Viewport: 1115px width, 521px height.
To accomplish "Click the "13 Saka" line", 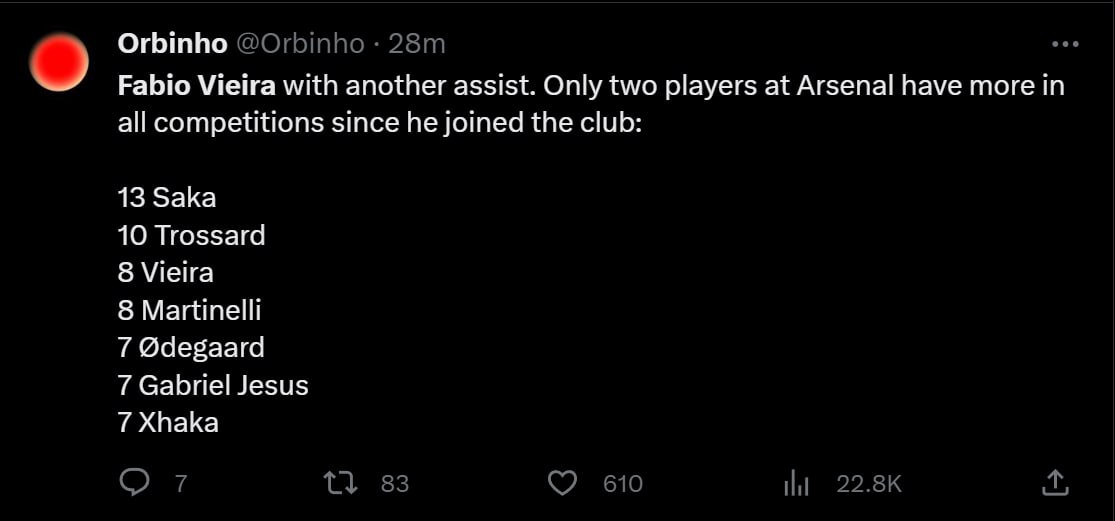I will pyautogui.click(x=167, y=198).
